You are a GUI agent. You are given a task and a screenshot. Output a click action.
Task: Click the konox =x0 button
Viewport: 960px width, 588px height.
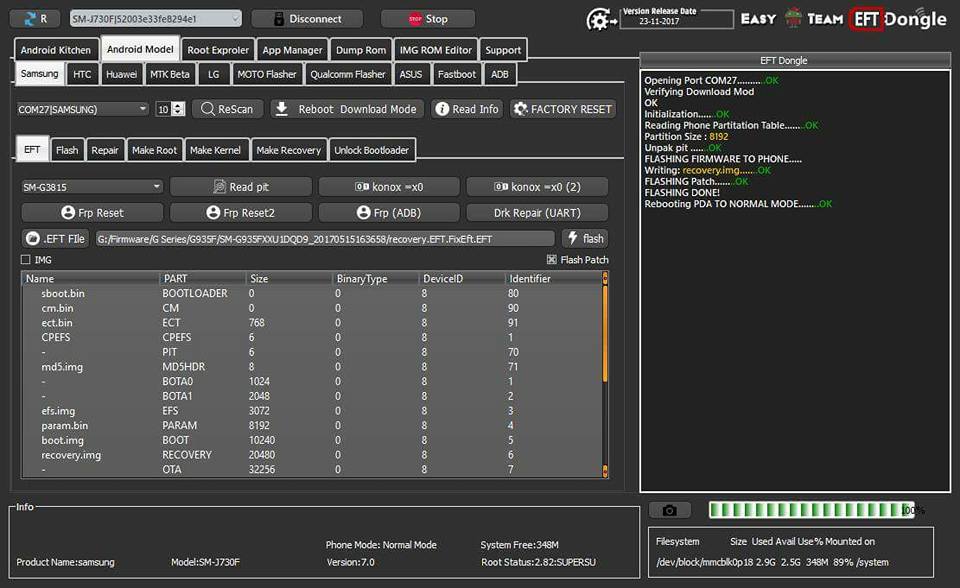(389, 187)
